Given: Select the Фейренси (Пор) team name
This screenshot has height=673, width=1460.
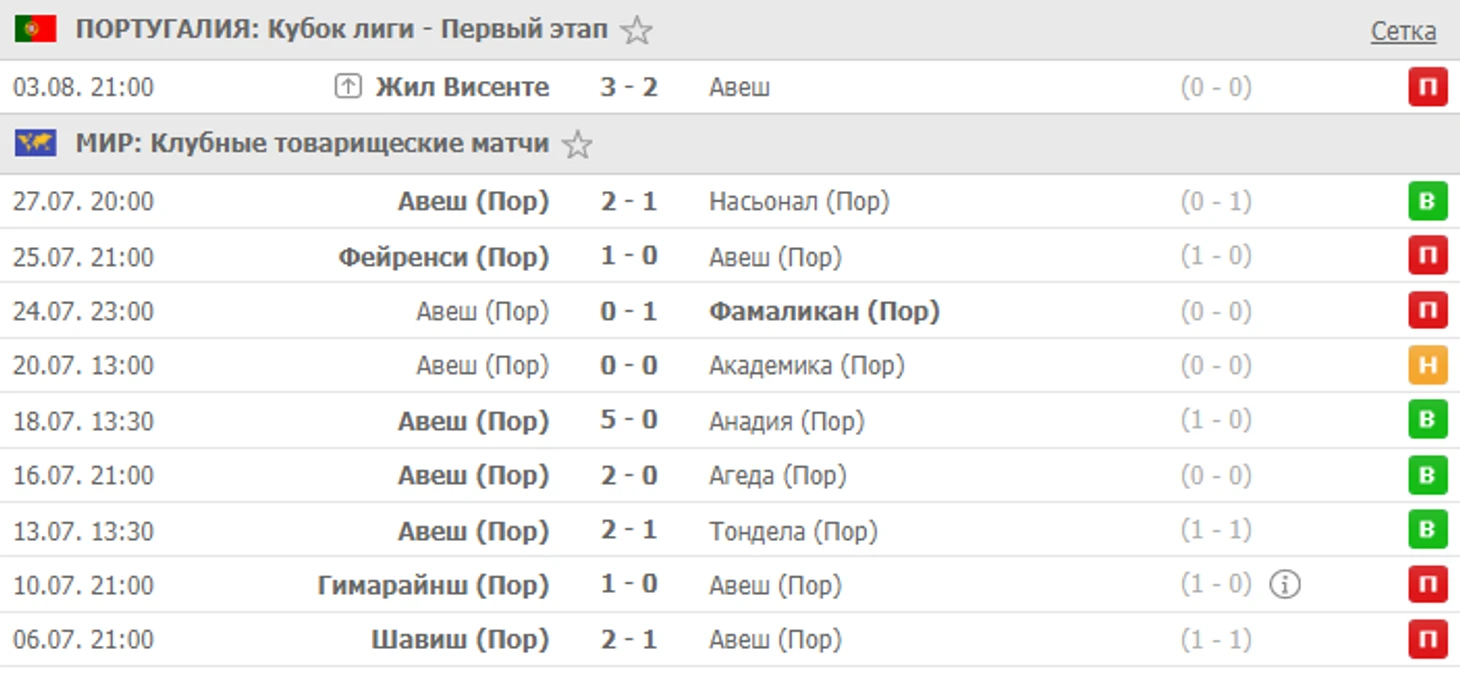Looking at the screenshot, I should (444, 257).
